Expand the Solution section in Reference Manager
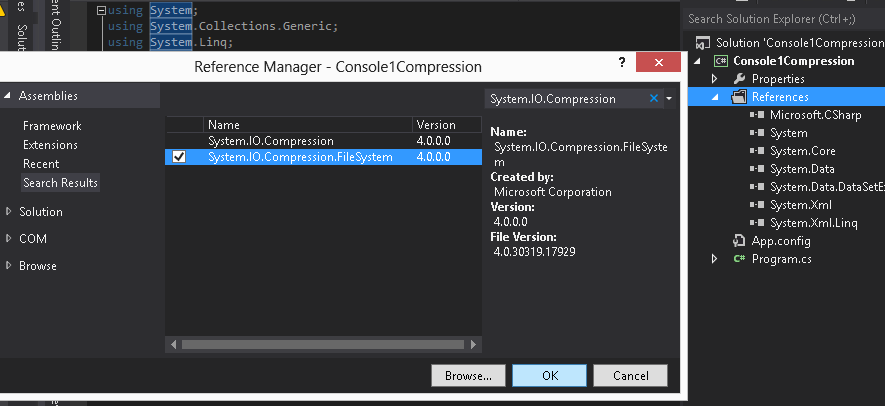The width and height of the screenshot is (885, 406). (x=8, y=212)
